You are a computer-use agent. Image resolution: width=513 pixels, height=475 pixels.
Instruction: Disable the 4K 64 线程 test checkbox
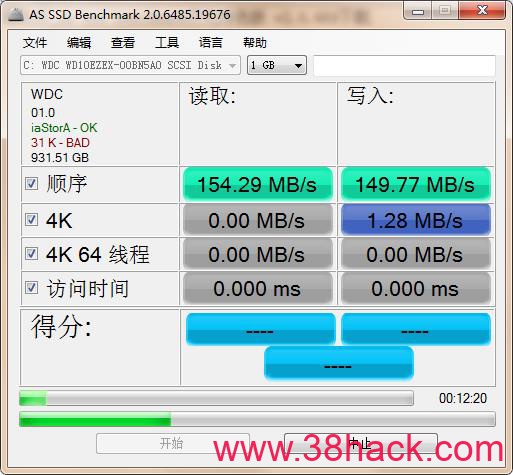pyautogui.click(x=31, y=254)
